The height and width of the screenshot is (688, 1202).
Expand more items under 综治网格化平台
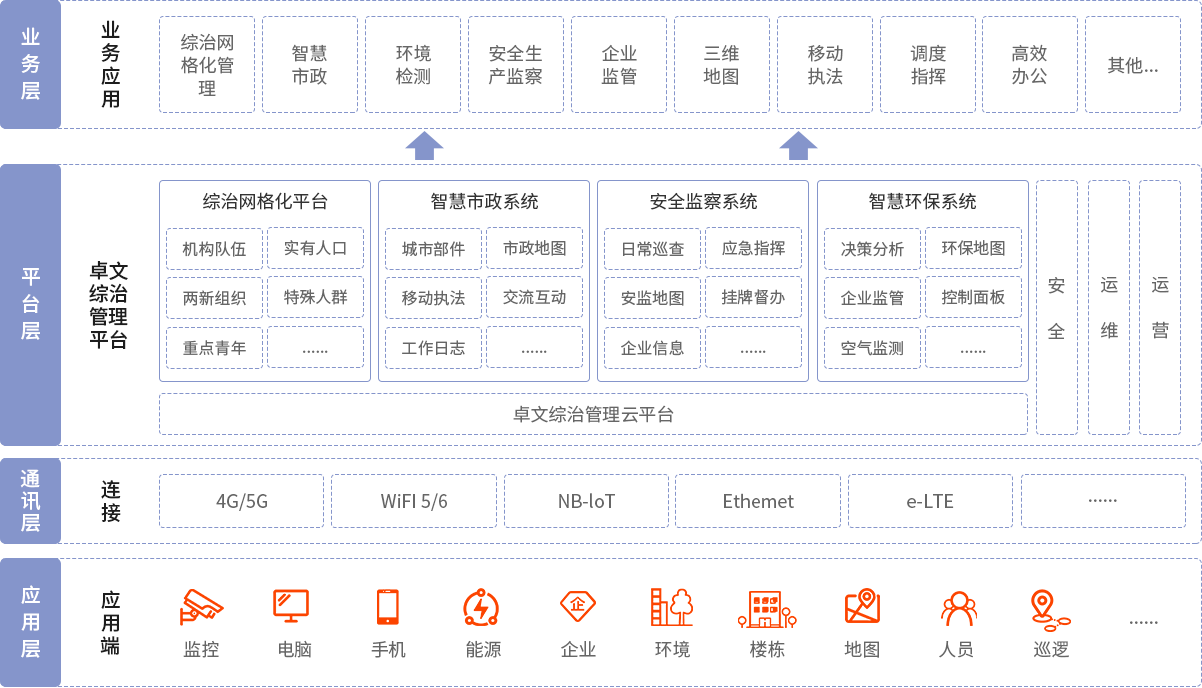(316, 346)
